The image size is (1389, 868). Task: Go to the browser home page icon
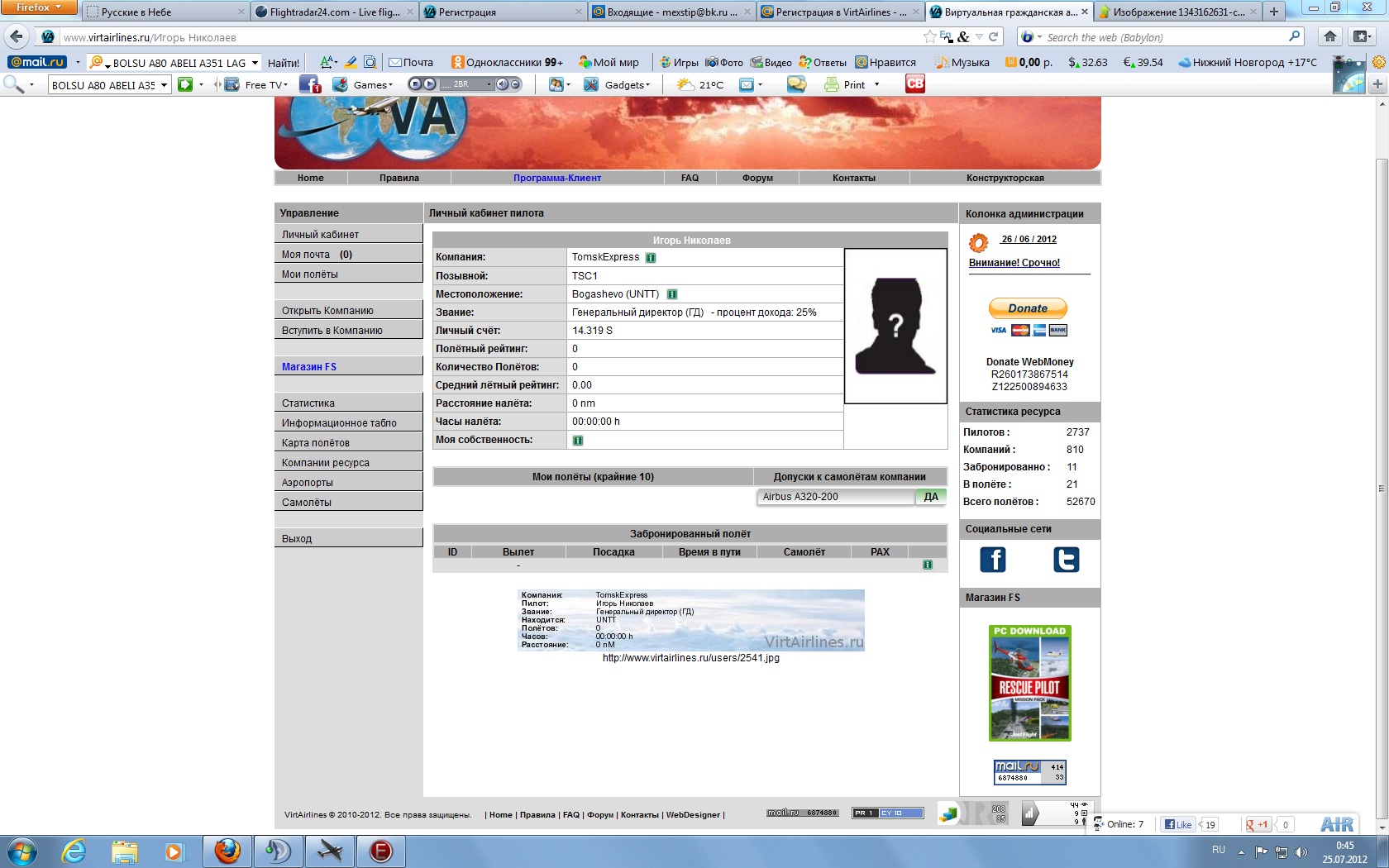pos(1329,36)
